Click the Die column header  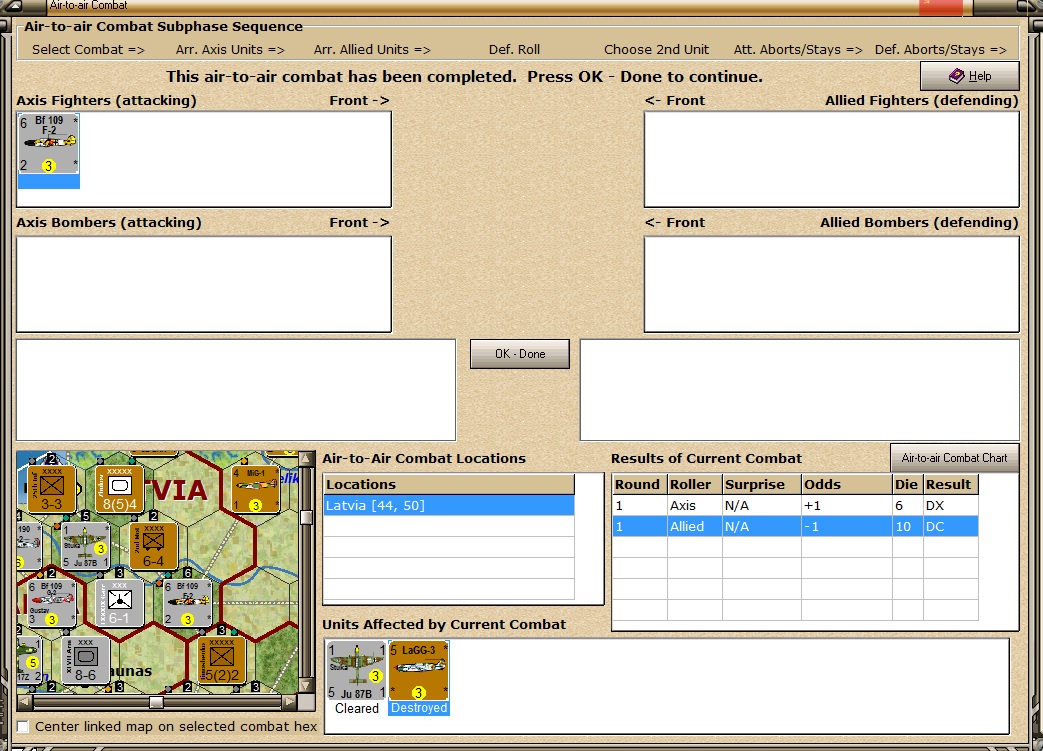click(x=907, y=484)
